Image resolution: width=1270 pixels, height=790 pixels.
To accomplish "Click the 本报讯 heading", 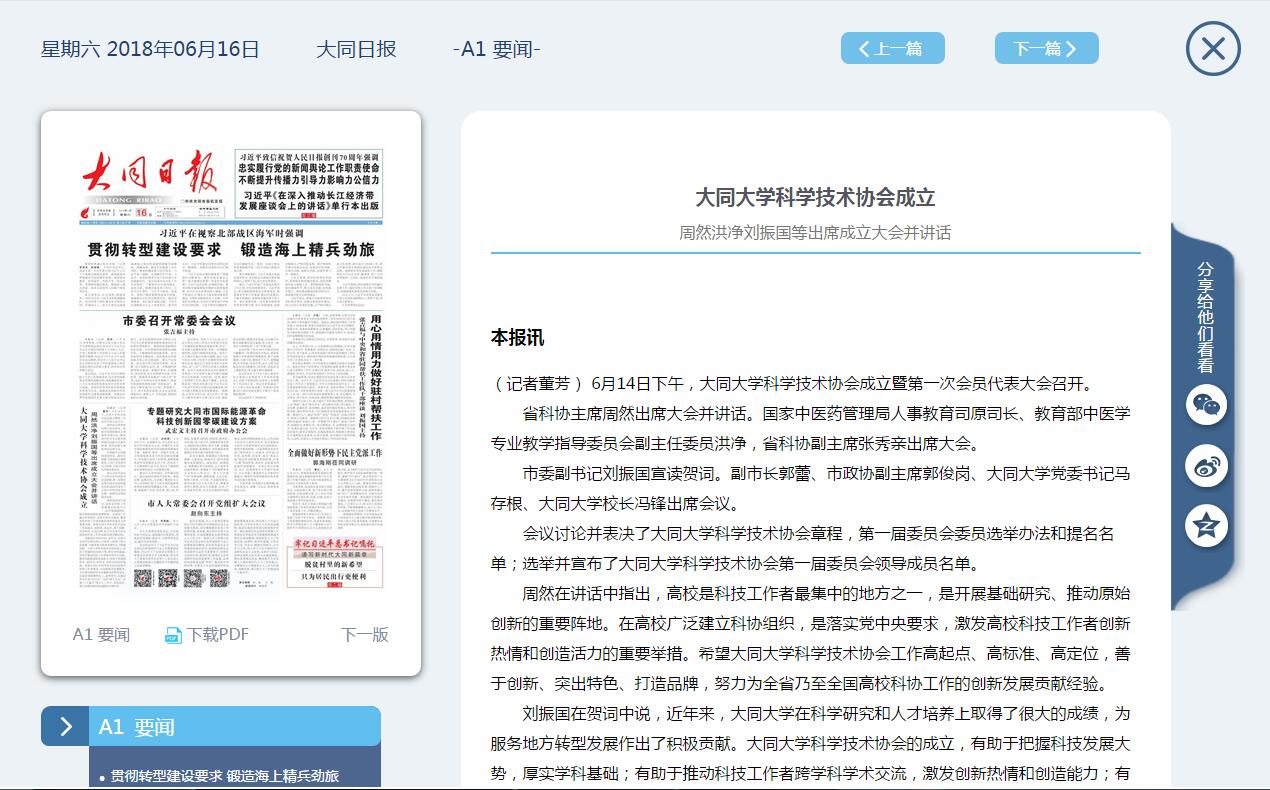I will click(x=517, y=338).
